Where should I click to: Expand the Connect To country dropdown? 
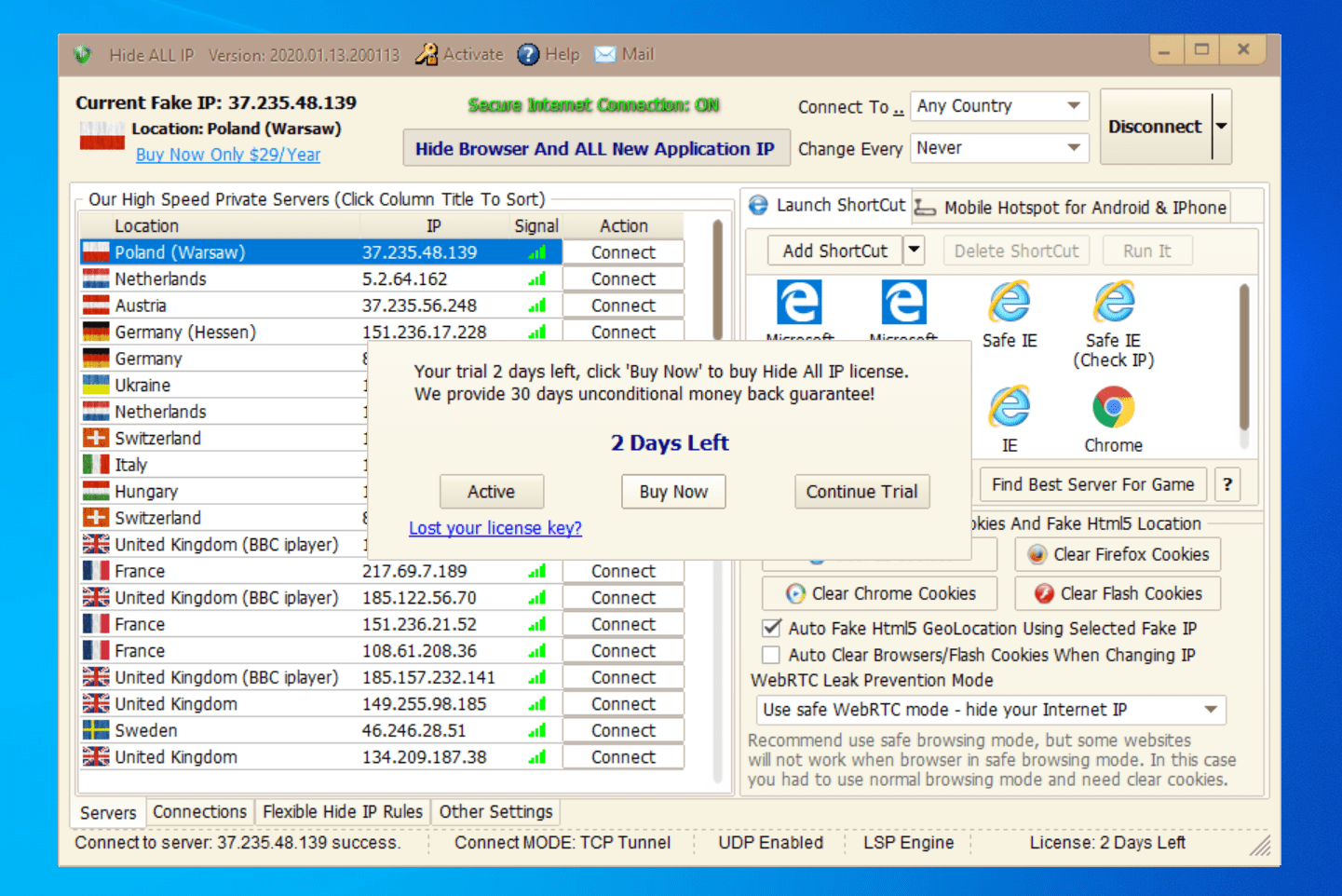click(1074, 106)
